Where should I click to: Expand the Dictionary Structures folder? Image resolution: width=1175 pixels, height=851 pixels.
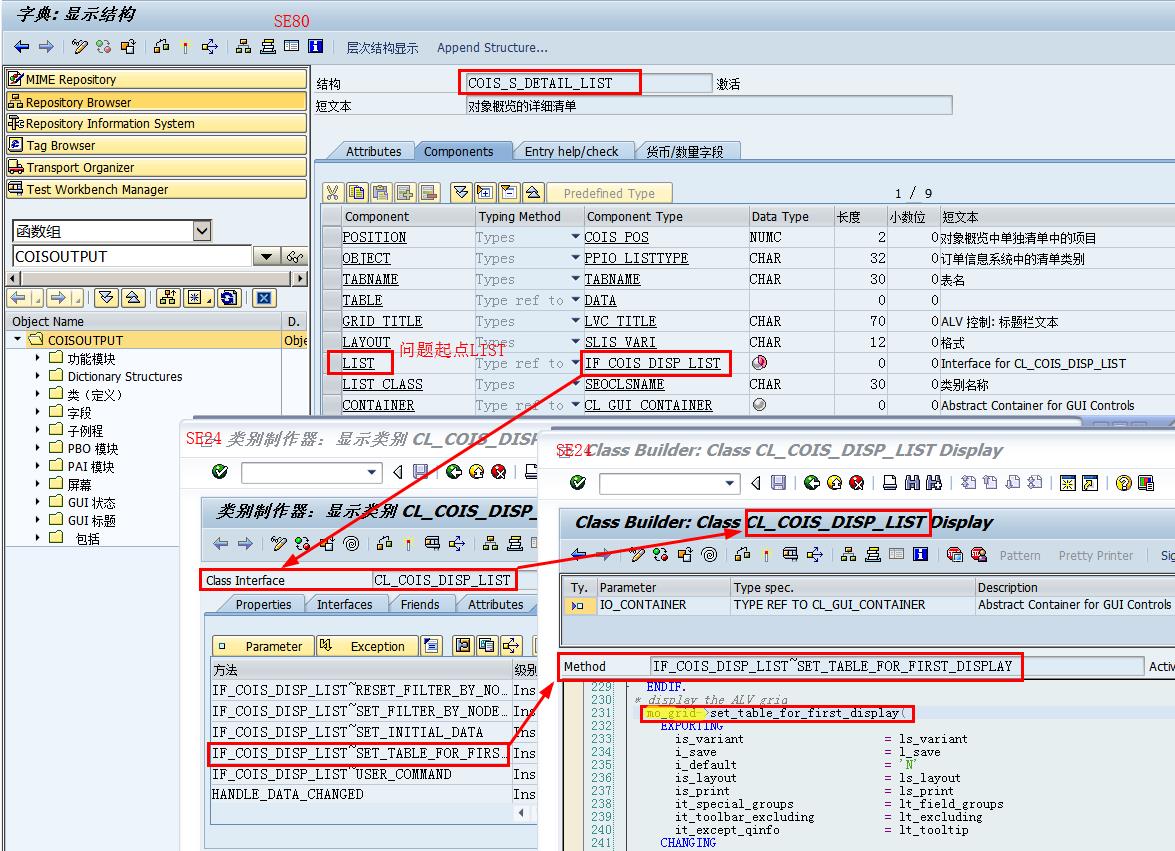[x=37, y=375]
